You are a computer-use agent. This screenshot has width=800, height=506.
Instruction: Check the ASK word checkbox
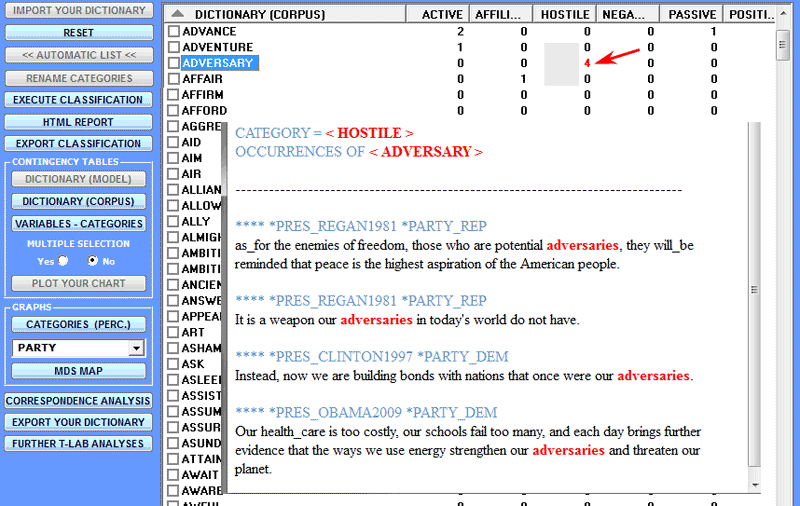coord(173,364)
